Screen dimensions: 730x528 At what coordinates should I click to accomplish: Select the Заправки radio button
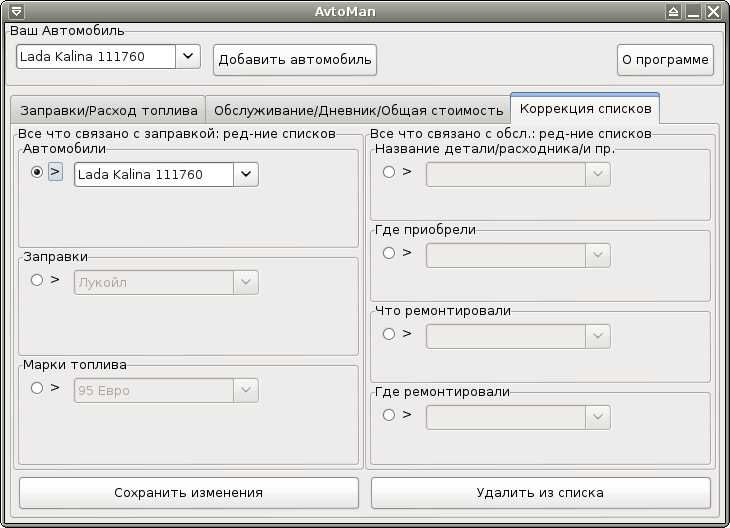[x=37, y=280]
